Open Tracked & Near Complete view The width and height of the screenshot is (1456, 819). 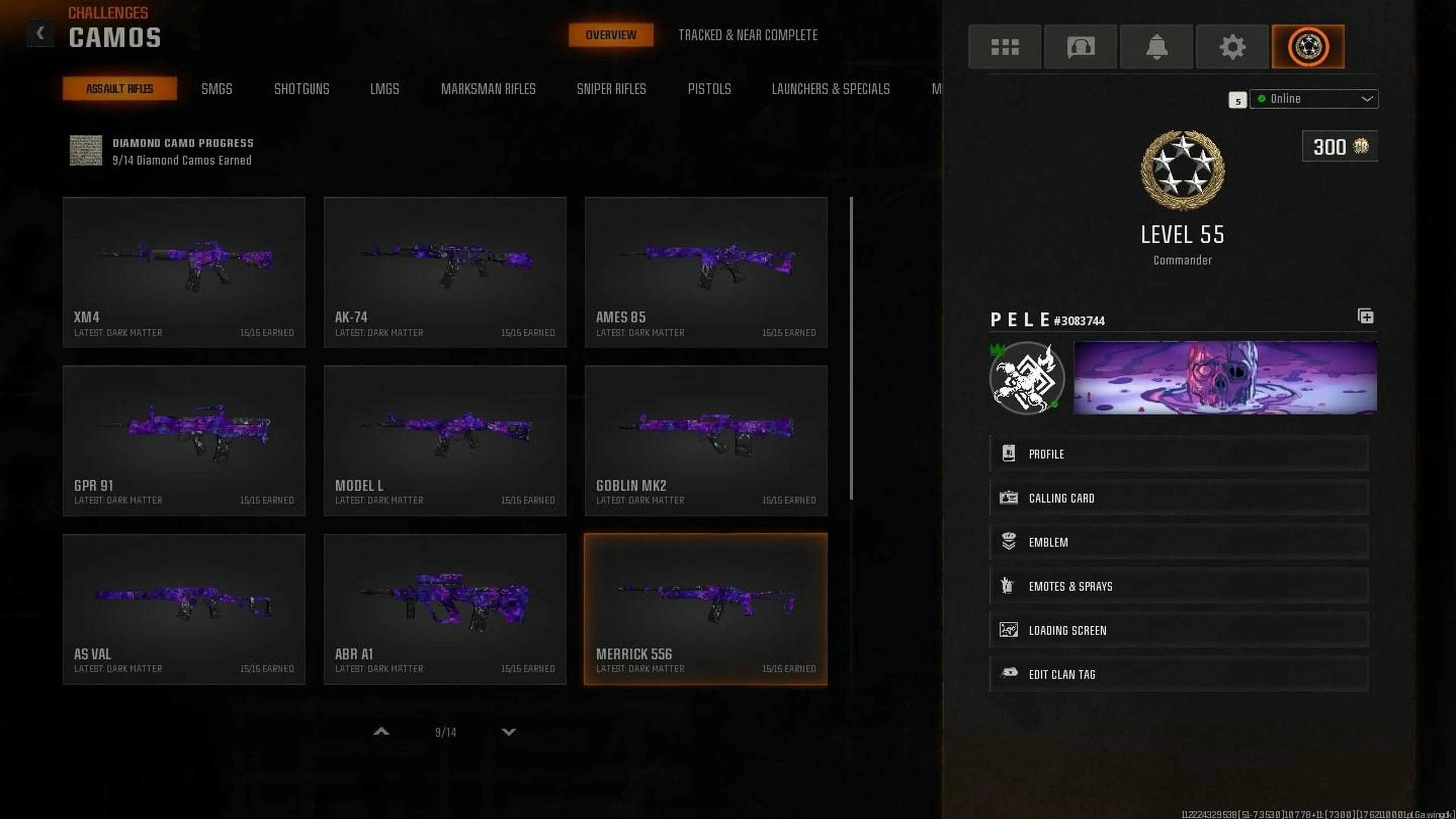click(748, 35)
